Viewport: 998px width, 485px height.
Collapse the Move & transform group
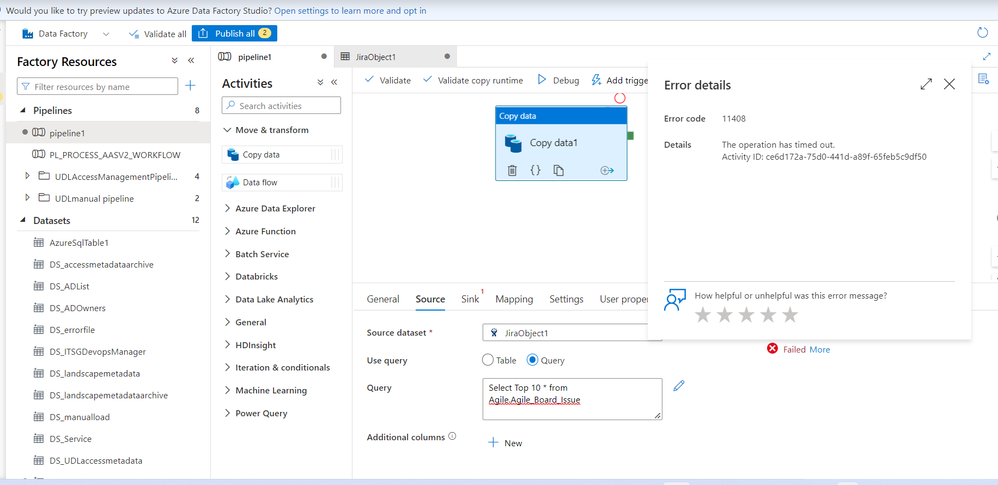coord(227,130)
